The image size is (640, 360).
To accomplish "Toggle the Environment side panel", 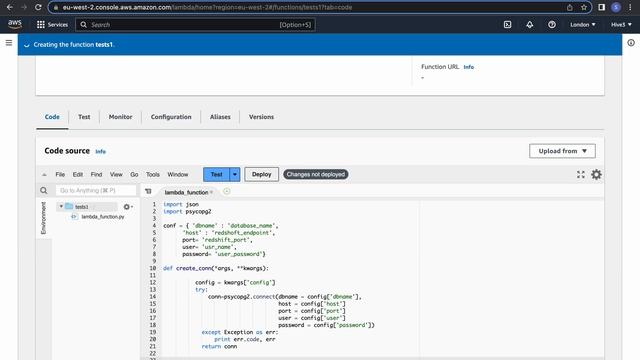I will coord(43,218).
